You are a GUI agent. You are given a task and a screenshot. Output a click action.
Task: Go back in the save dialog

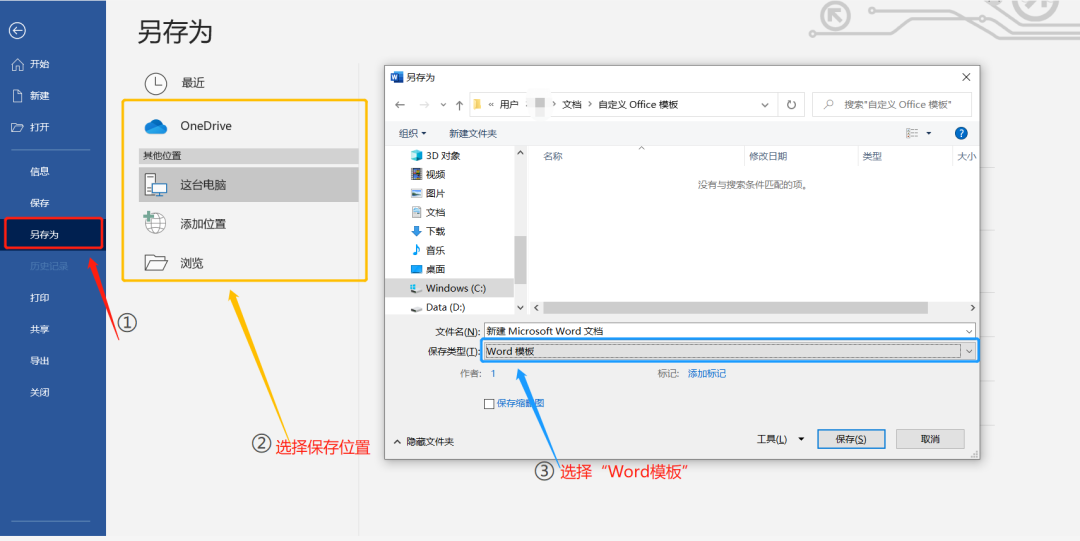pyautogui.click(x=400, y=105)
